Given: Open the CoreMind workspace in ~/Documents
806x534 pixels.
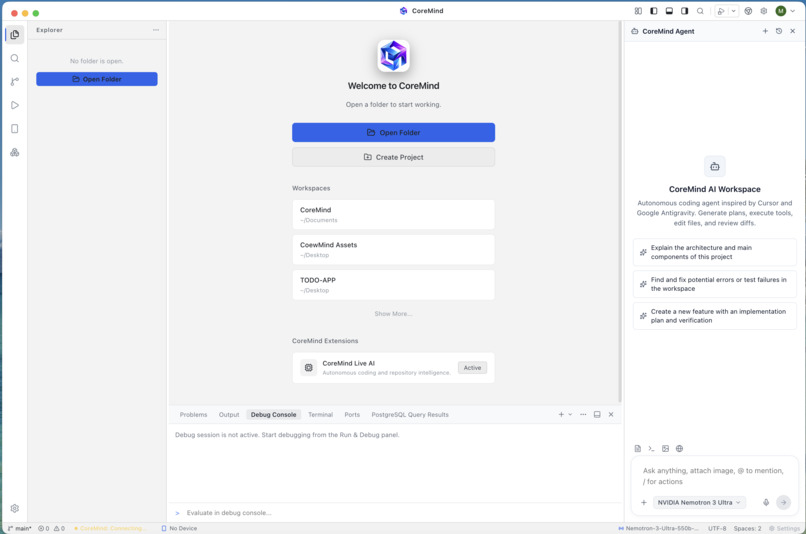Looking at the screenshot, I should pos(393,214).
